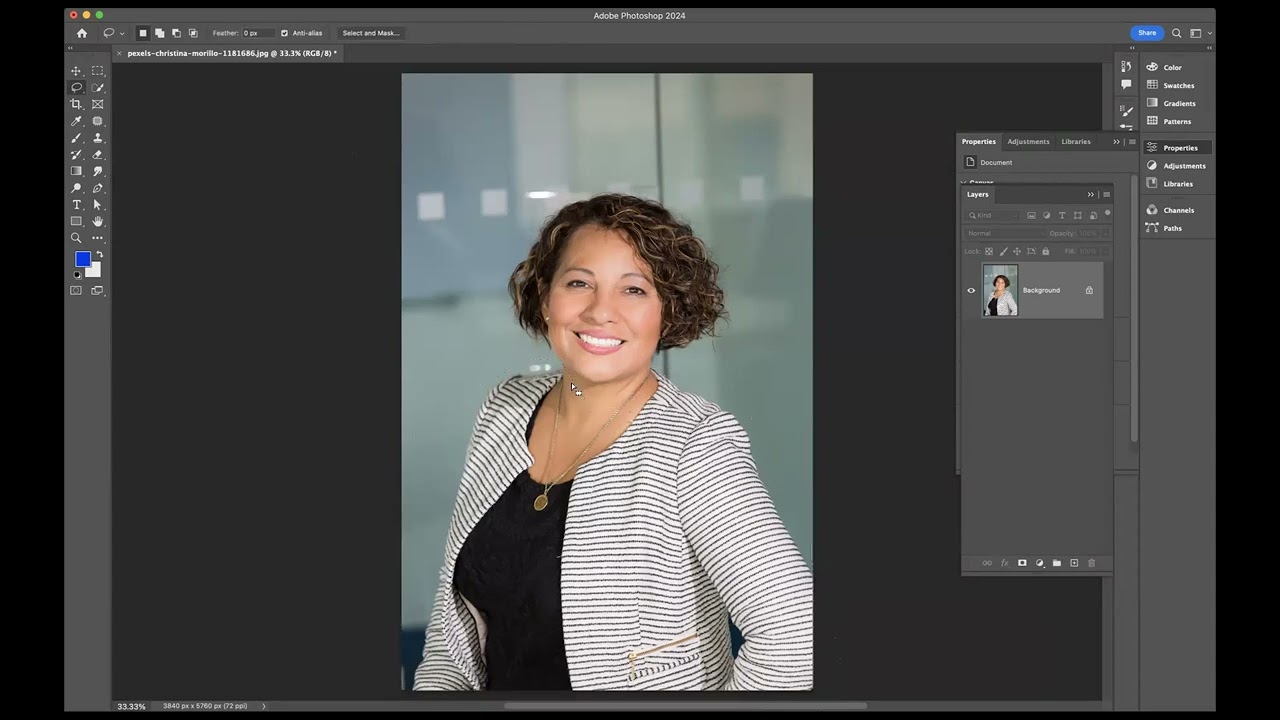Choose Intersect with selection mode
This screenshot has width=1280, height=720.
coord(193,33)
